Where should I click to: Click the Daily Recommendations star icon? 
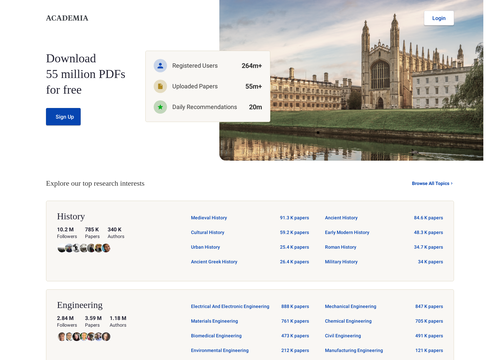pyautogui.click(x=160, y=107)
